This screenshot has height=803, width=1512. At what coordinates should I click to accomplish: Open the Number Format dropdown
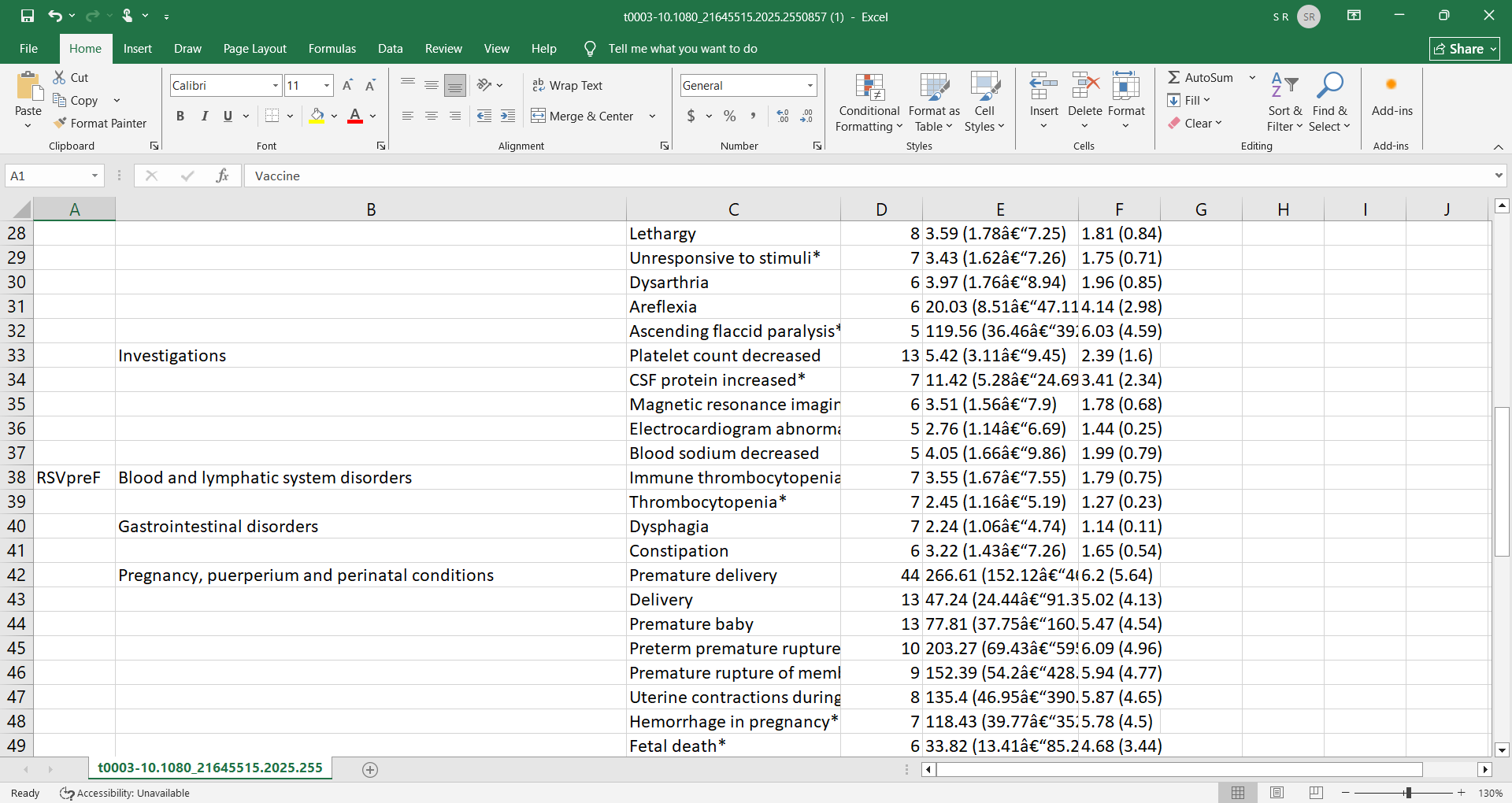pos(810,85)
